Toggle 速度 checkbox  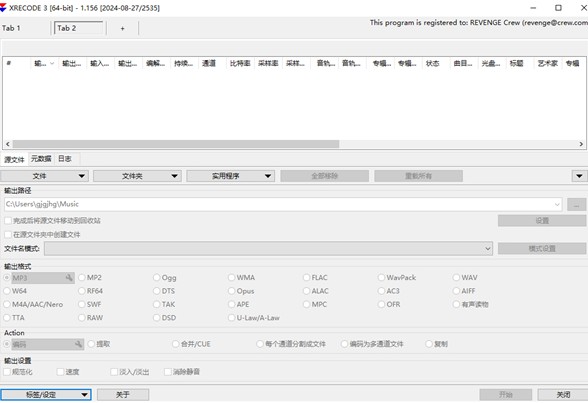[68, 372]
